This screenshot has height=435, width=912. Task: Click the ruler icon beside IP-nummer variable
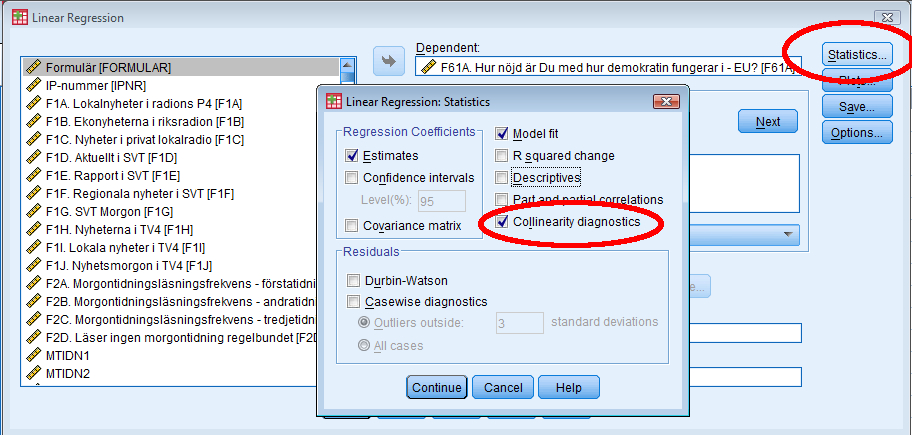tap(33, 86)
